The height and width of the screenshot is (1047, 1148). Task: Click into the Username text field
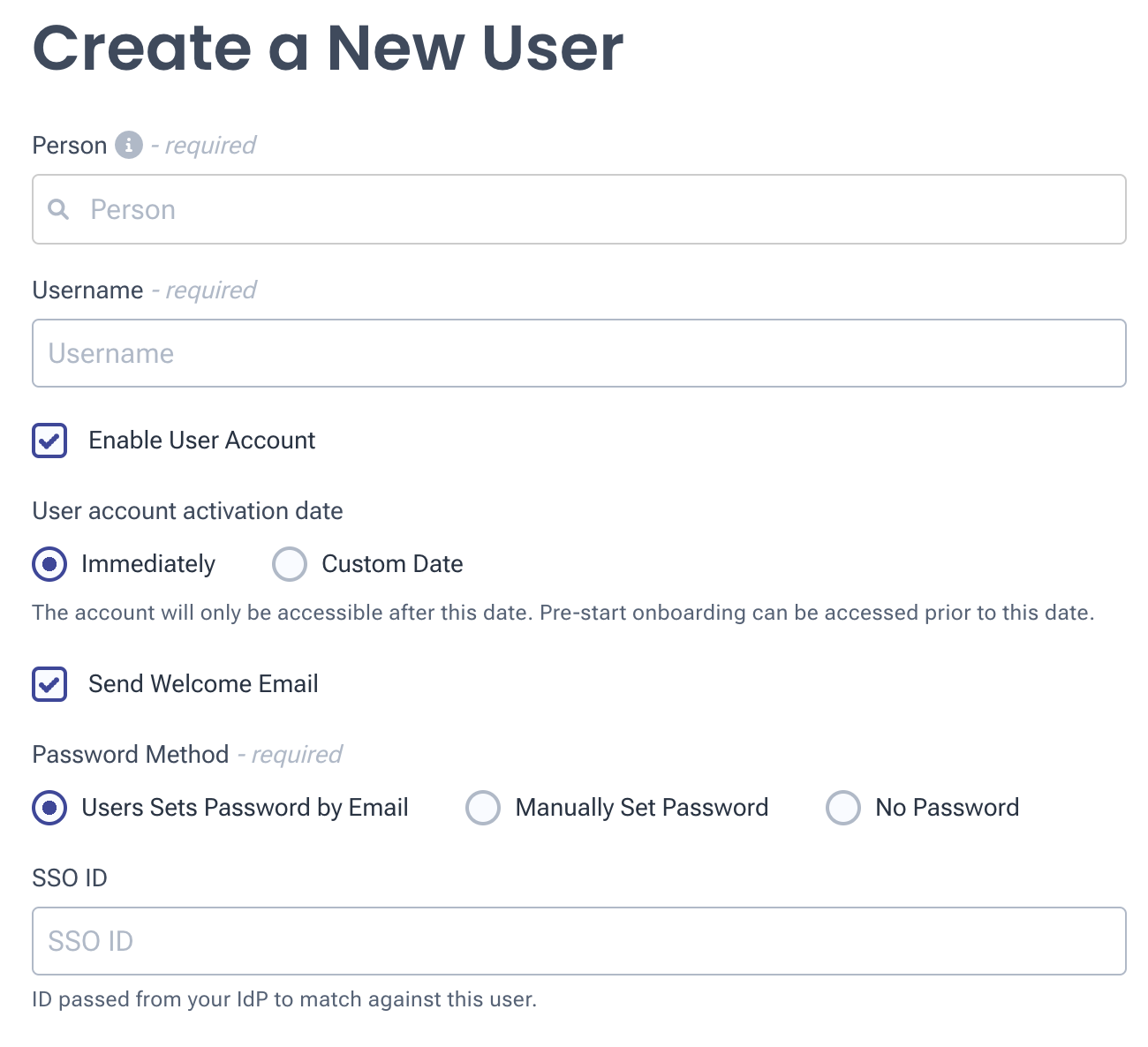pos(579,353)
